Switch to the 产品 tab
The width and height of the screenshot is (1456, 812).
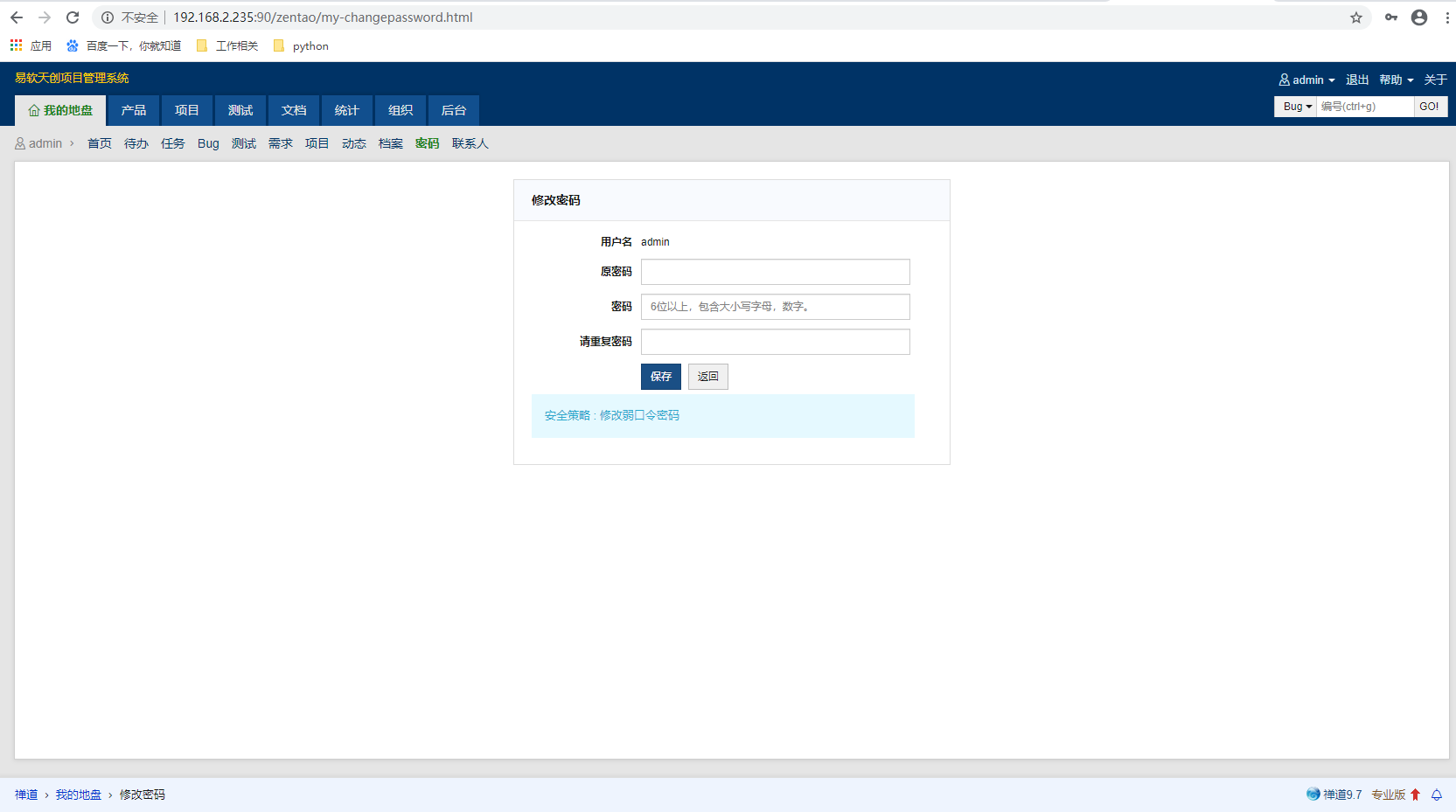click(134, 110)
